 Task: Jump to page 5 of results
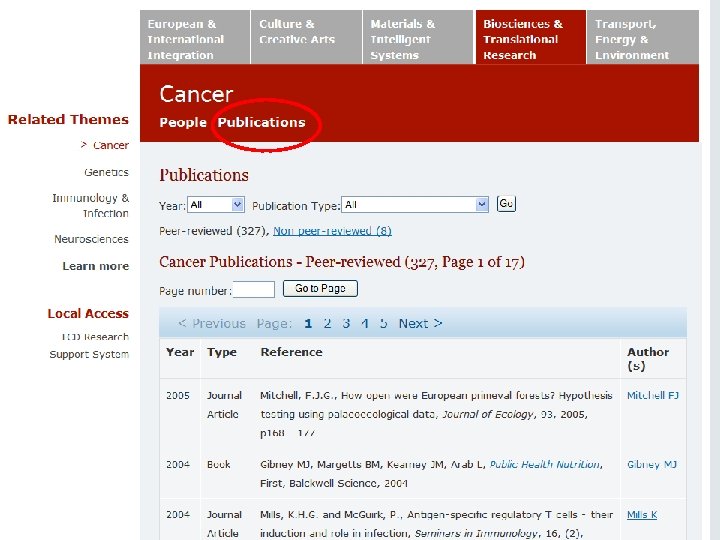click(x=384, y=324)
